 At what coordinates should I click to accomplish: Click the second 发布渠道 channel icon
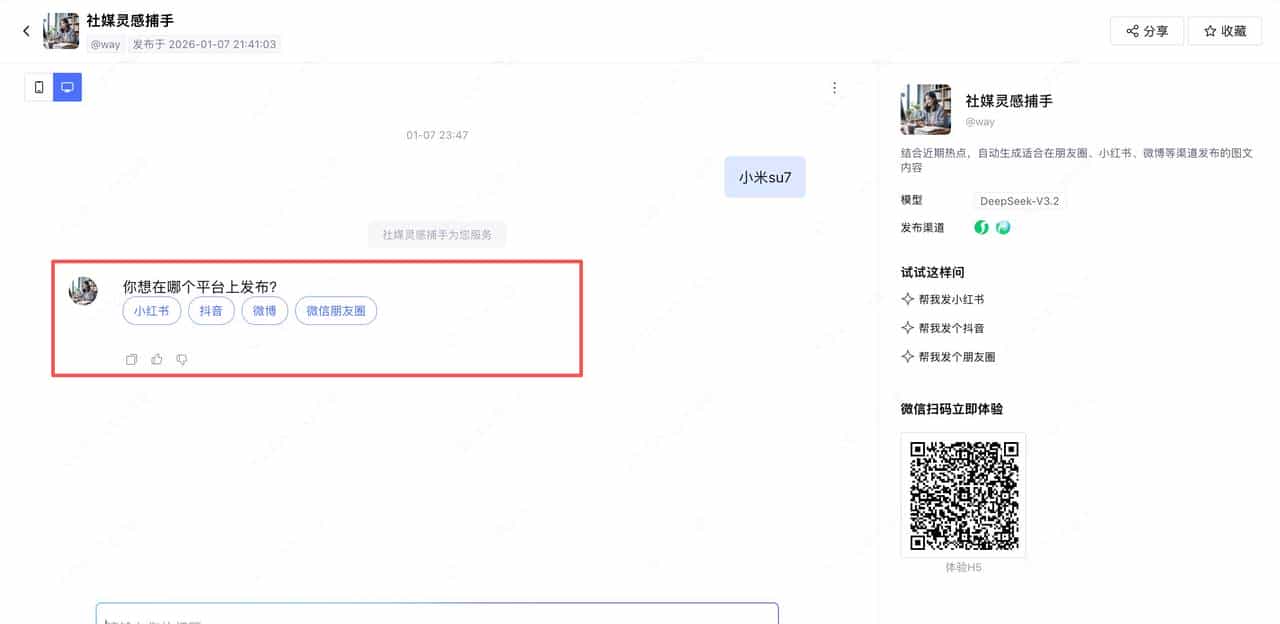1003,227
